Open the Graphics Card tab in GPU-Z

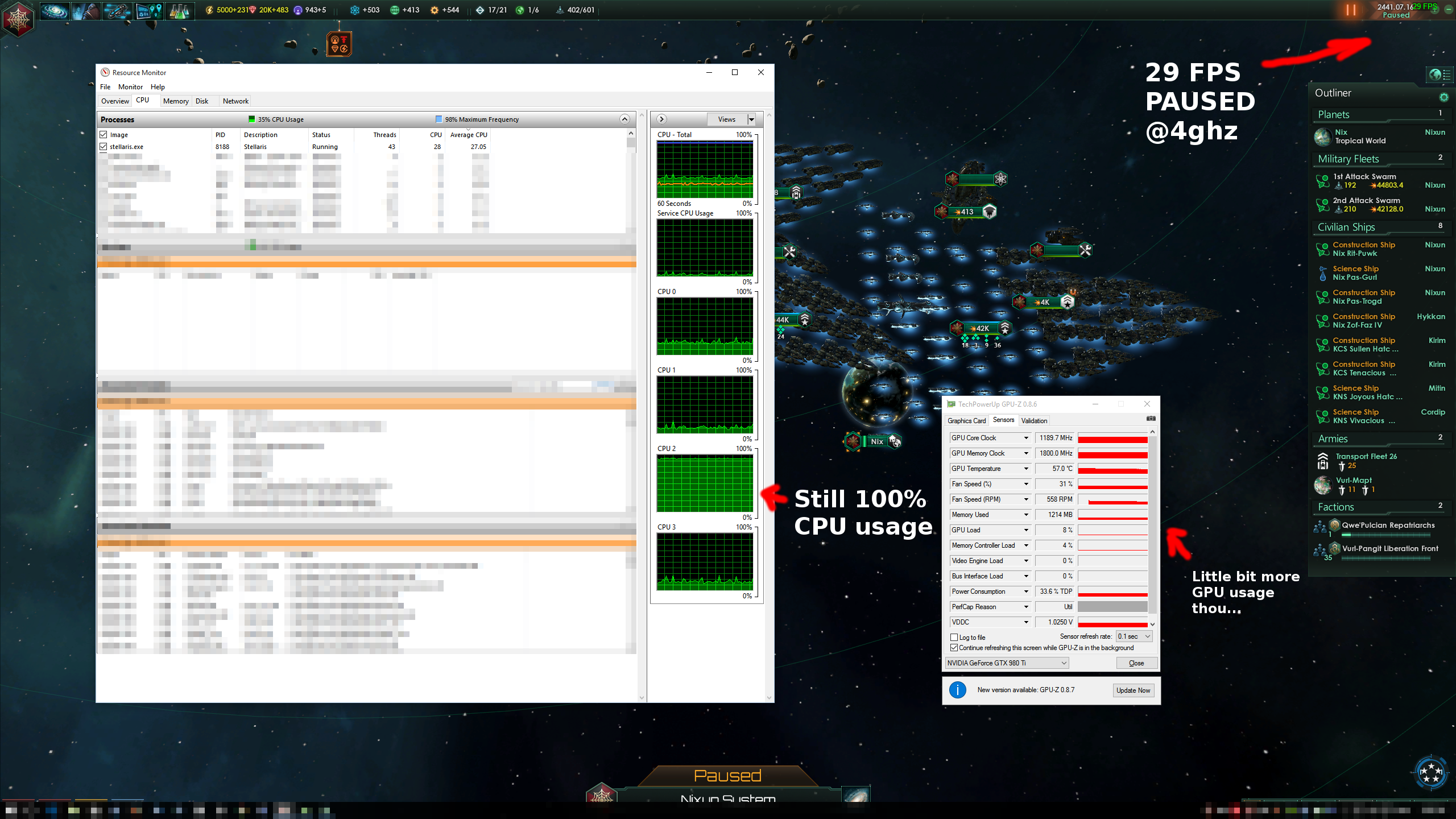click(x=966, y=420)
